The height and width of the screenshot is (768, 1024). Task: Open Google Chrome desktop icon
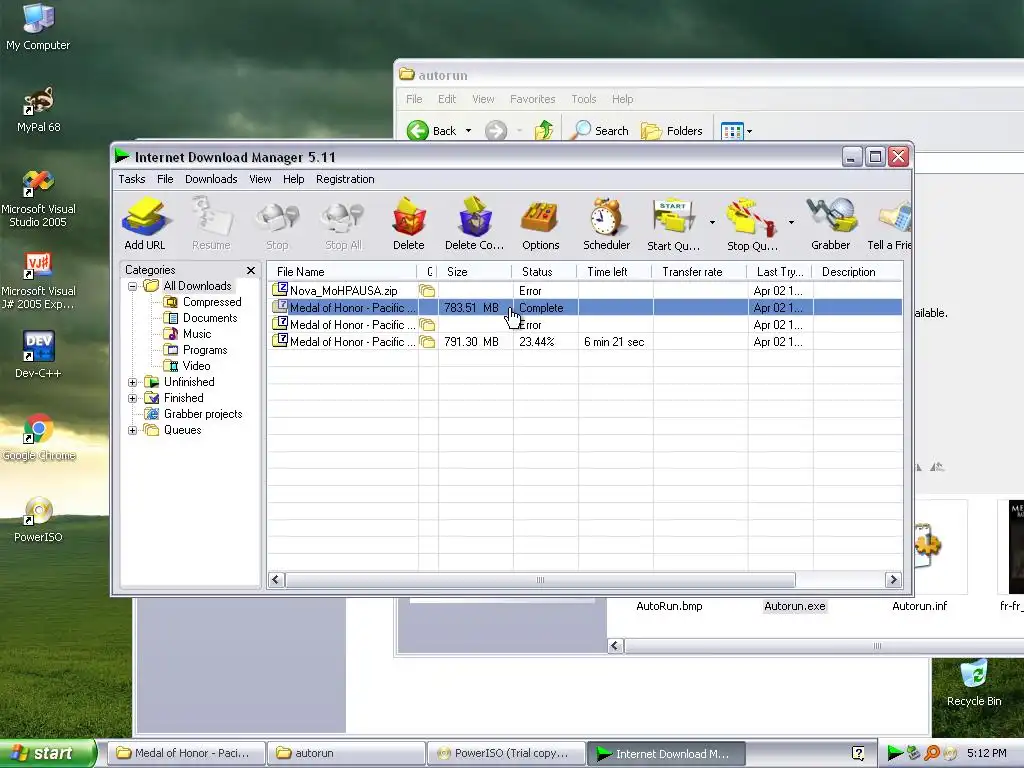[x=39, y=438]
